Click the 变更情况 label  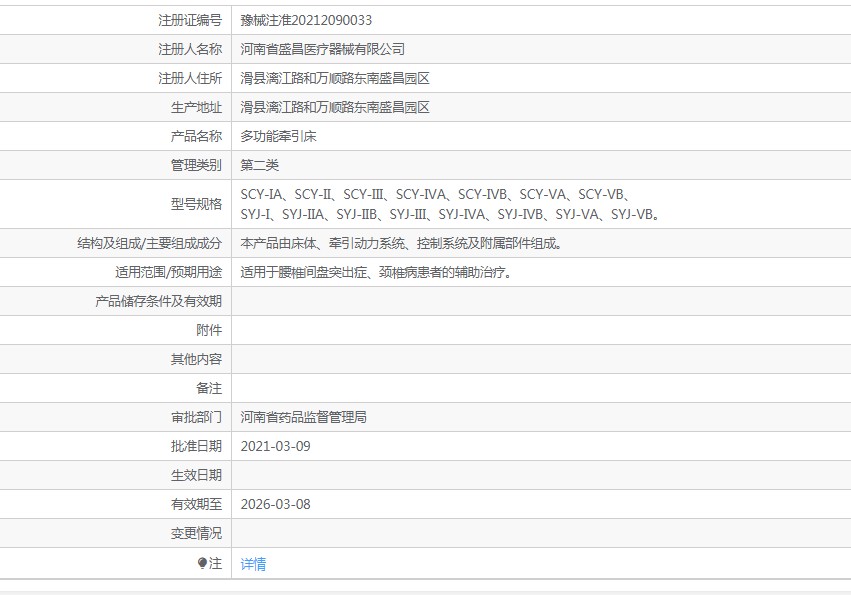coord(196,533)
